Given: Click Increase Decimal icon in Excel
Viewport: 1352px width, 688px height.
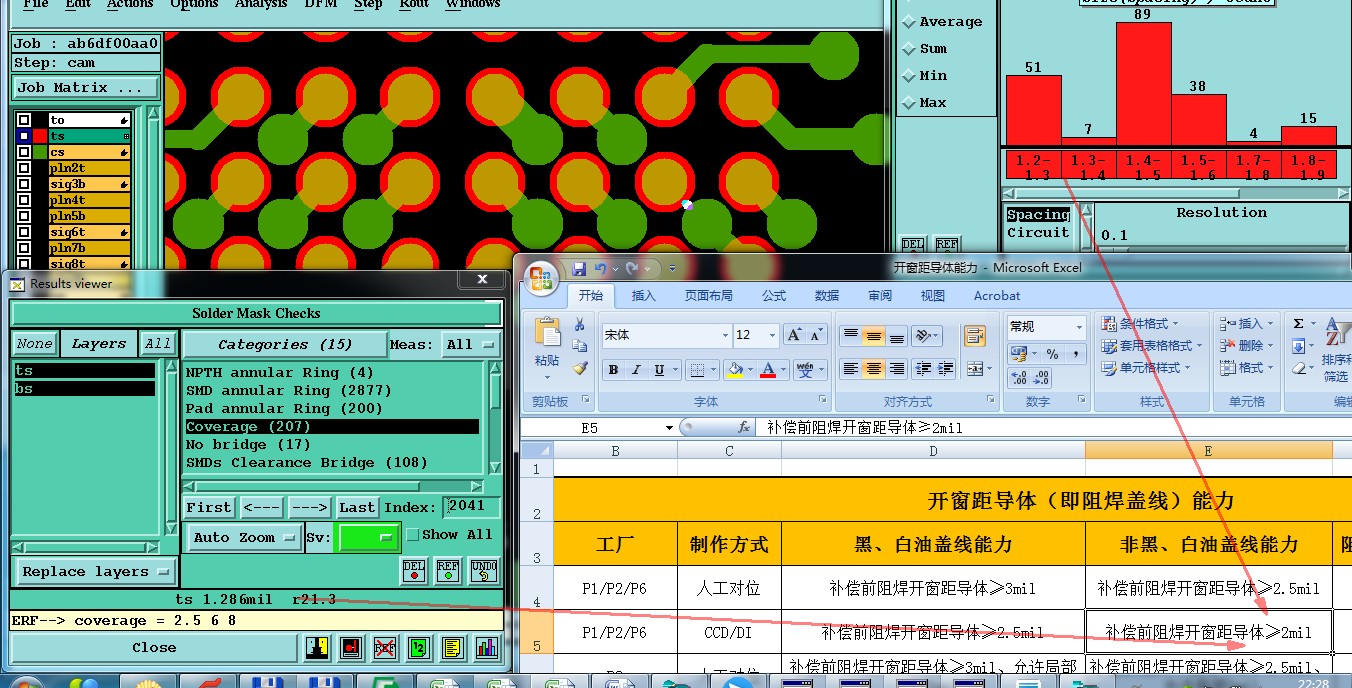Looking at the screenshot, I should click(1019, 378).
